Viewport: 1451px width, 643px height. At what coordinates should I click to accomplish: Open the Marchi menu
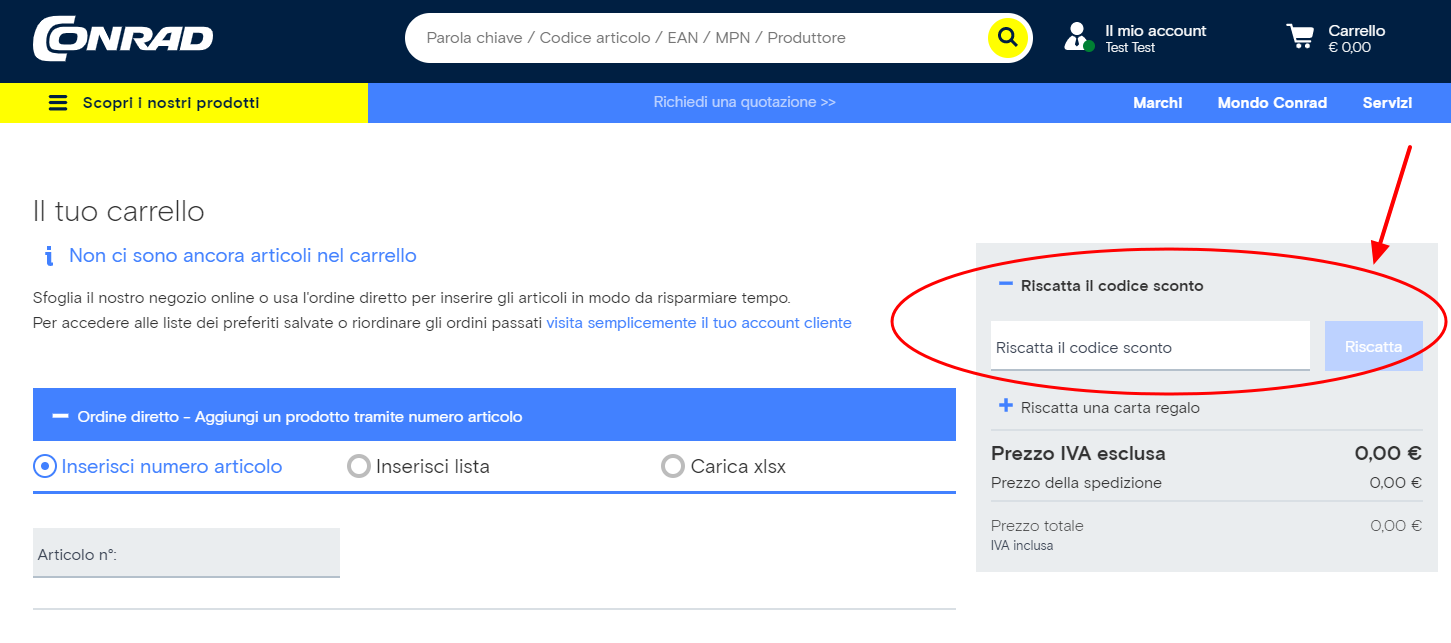(1157, 103)
